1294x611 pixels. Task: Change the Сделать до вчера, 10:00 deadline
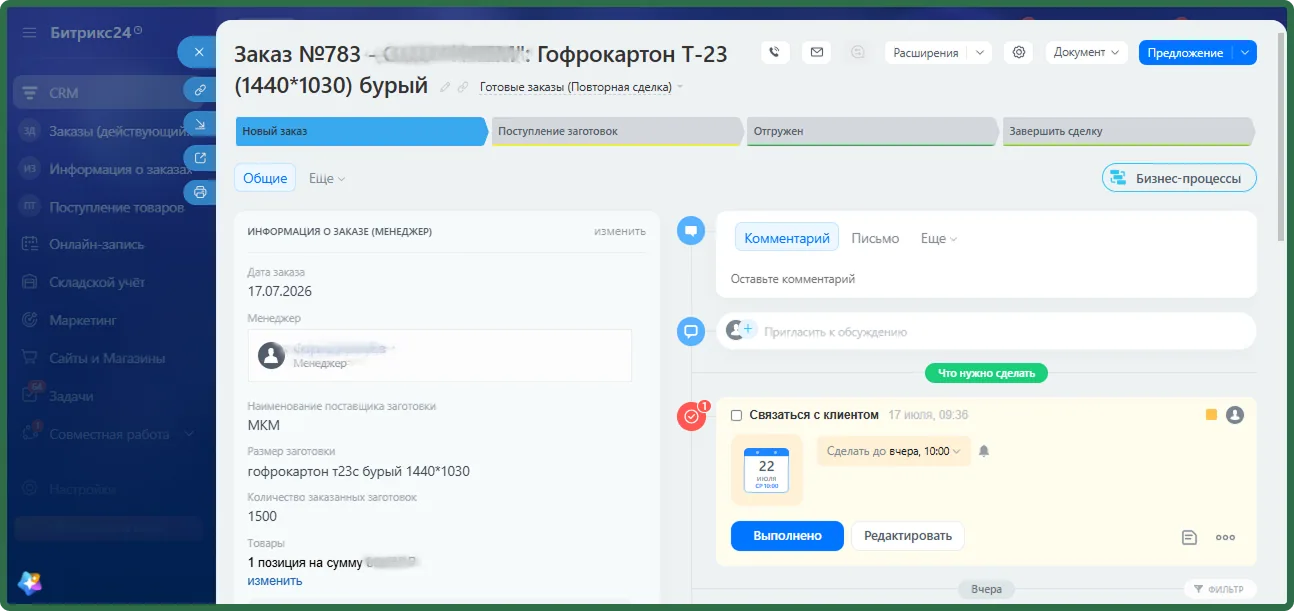coord(894,451)
